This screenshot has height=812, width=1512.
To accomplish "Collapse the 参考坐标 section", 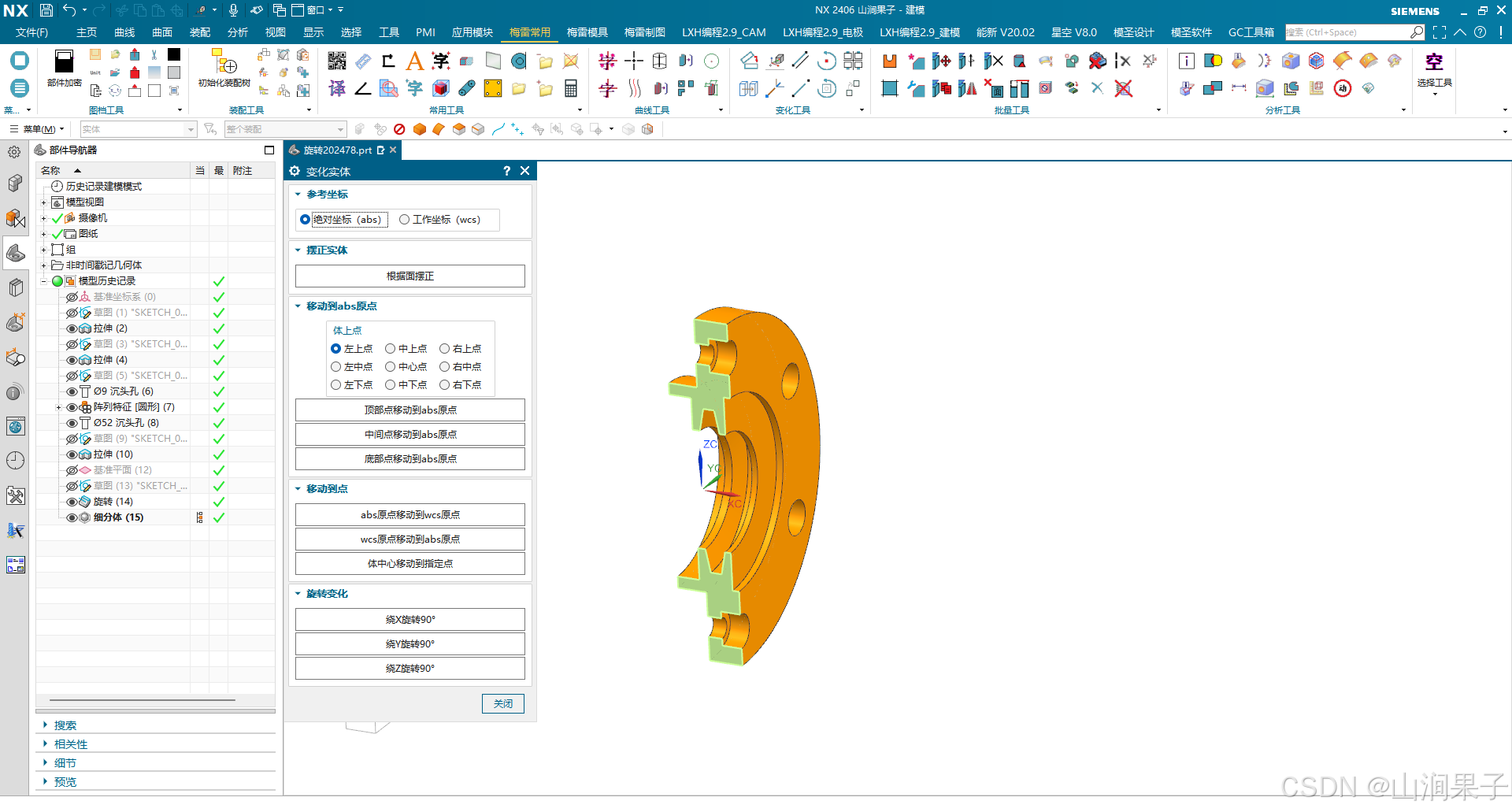I will pos(298,194).
